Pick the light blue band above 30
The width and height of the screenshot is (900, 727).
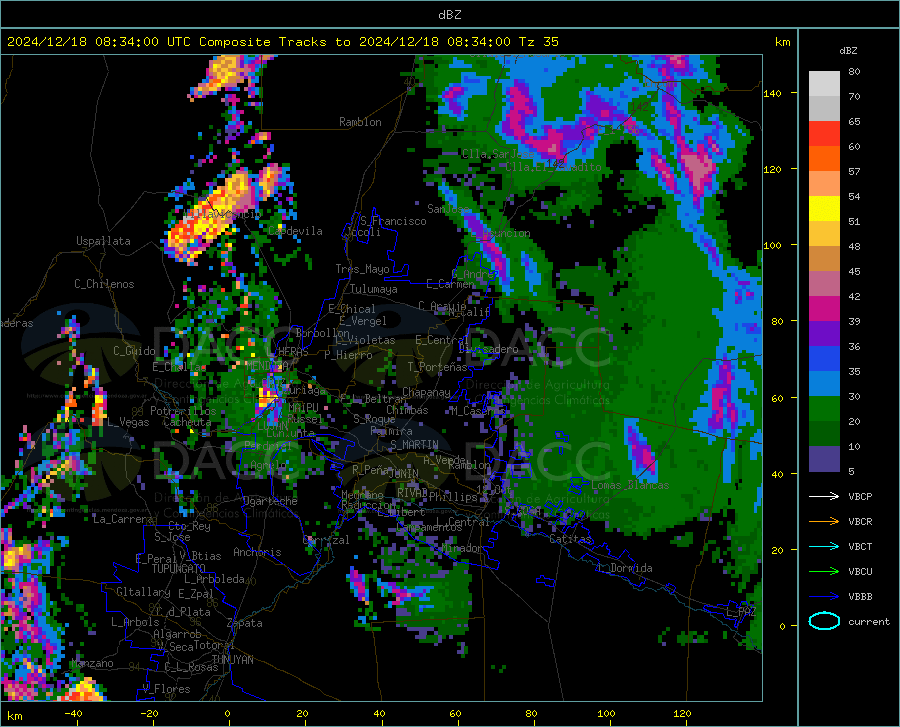tap(824, 384)
